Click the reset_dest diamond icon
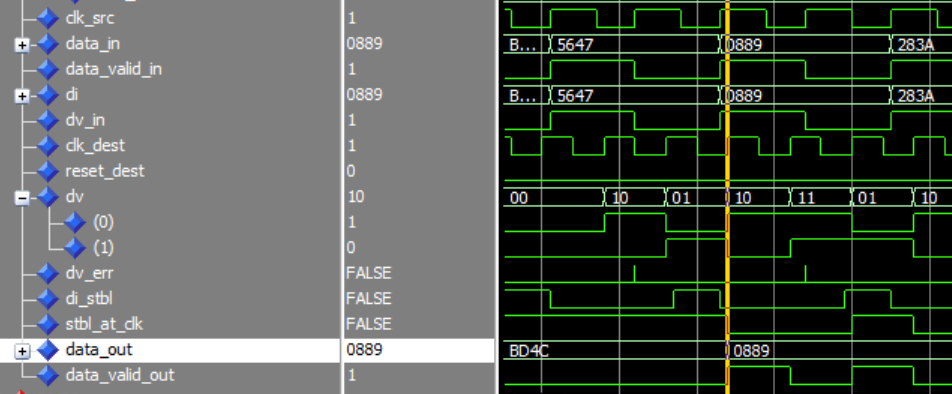Viewport: 952px width, 394px height. point(48,172)
